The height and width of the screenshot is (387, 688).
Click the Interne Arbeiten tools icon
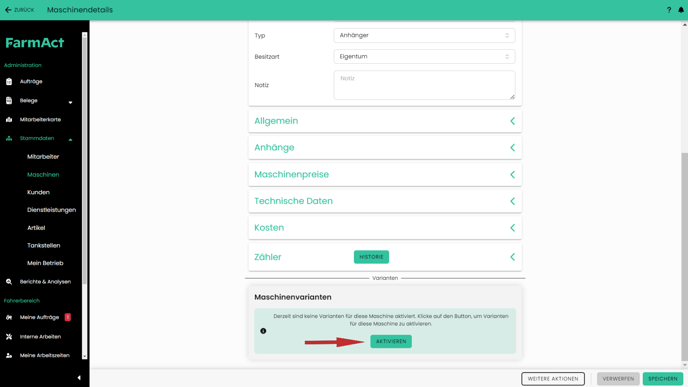click(x=9, y=337)
